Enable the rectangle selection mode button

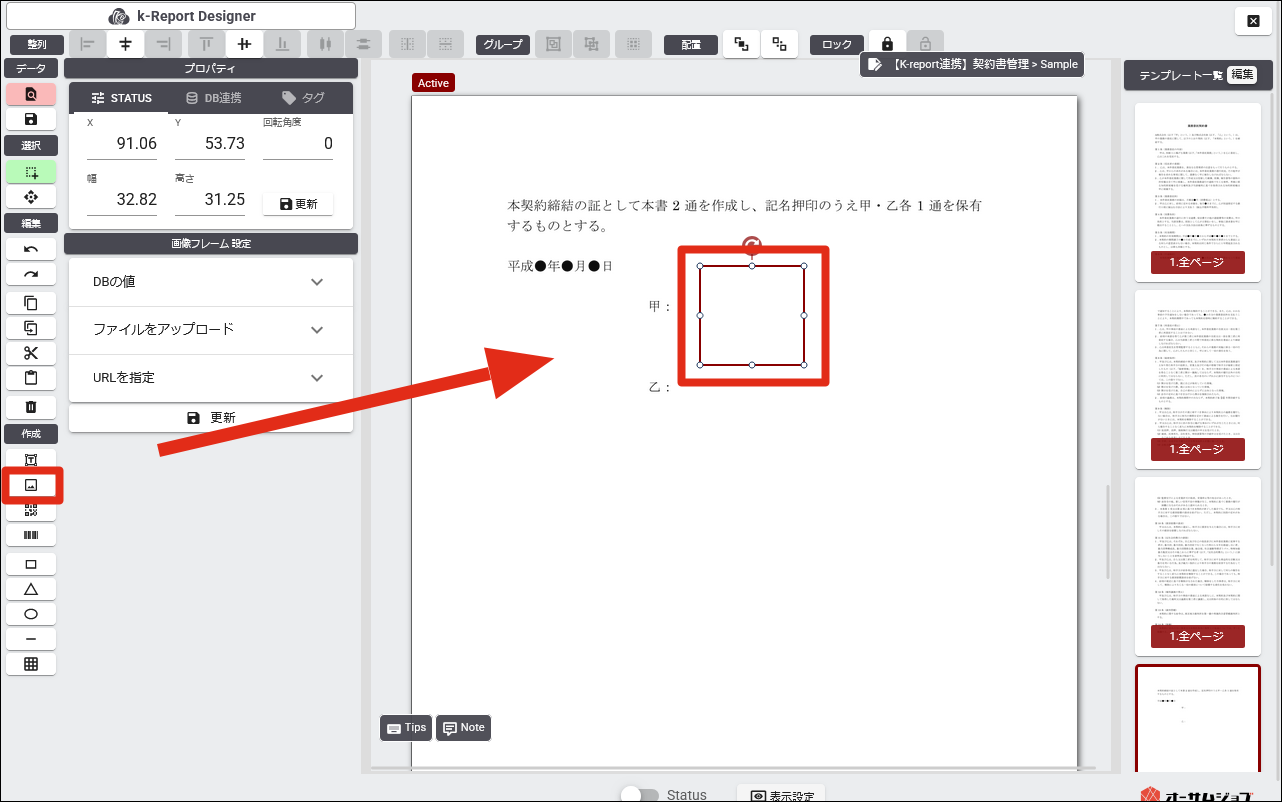(31, 172)
